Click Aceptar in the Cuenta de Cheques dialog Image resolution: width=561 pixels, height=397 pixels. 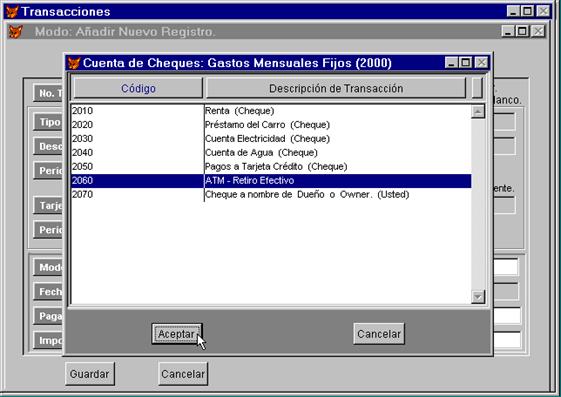176,334
